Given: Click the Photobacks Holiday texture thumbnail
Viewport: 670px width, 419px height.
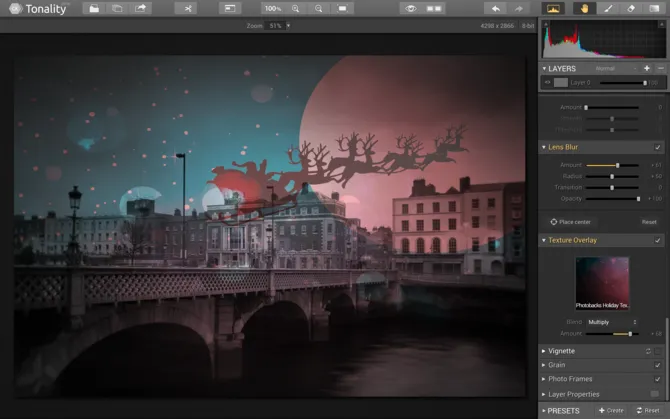Looking at the screenshot, I should (x=602, y=282).
